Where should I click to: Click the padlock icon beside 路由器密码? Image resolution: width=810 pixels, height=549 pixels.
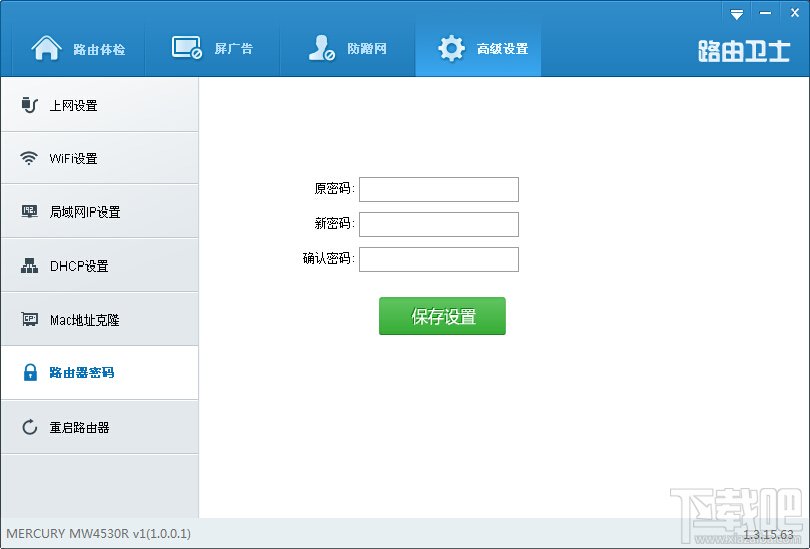(x=30, y=372)
